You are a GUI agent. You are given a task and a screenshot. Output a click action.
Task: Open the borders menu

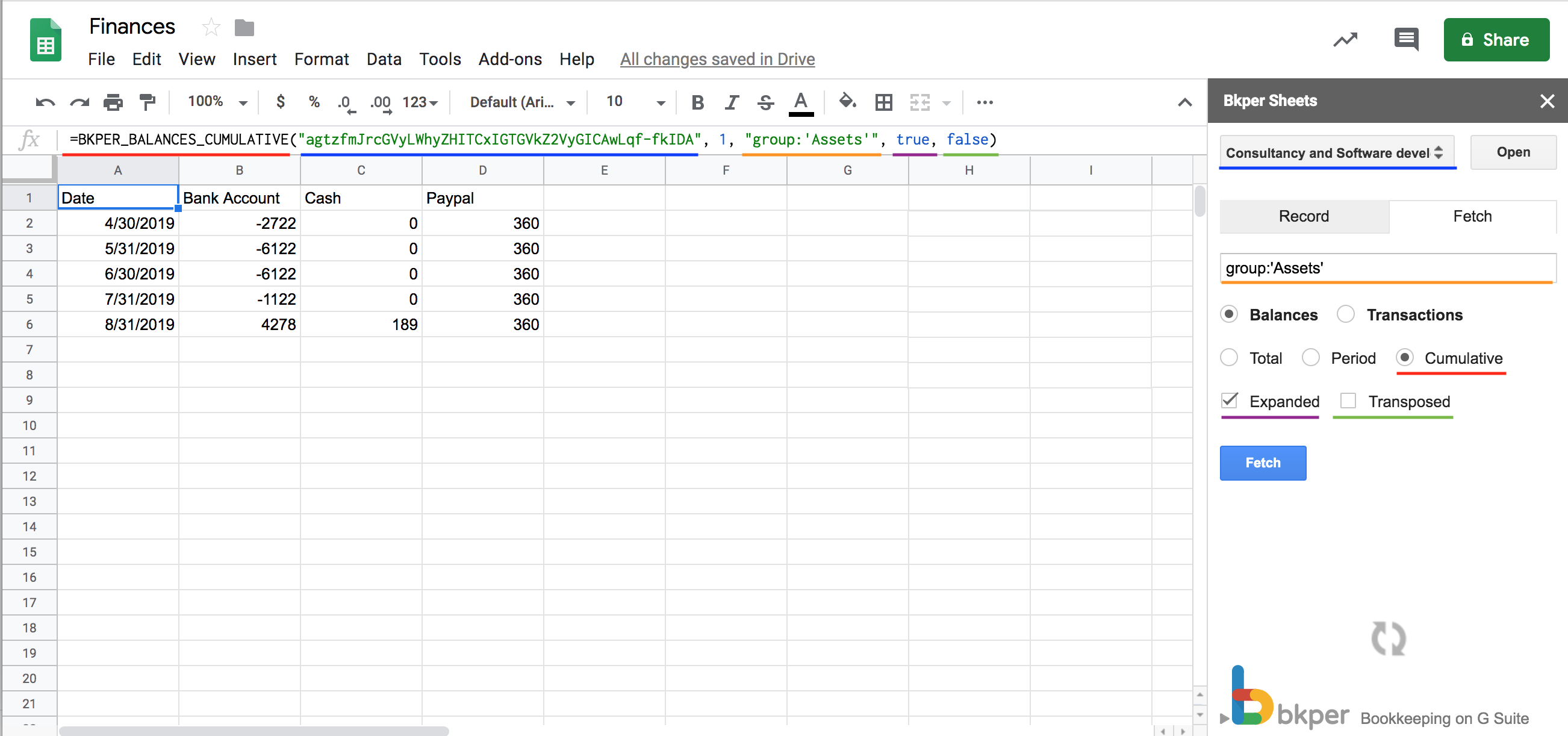coord(884,102)
